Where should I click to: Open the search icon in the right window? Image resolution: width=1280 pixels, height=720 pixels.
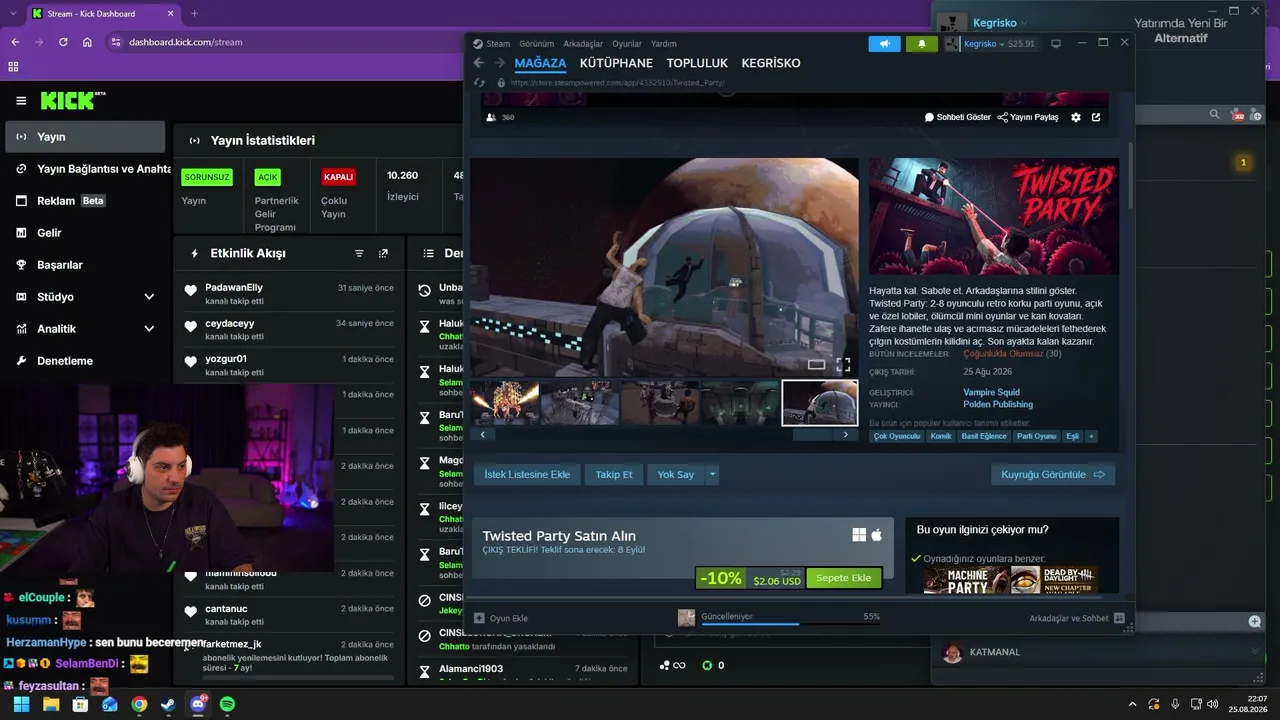coord(1215,115)
